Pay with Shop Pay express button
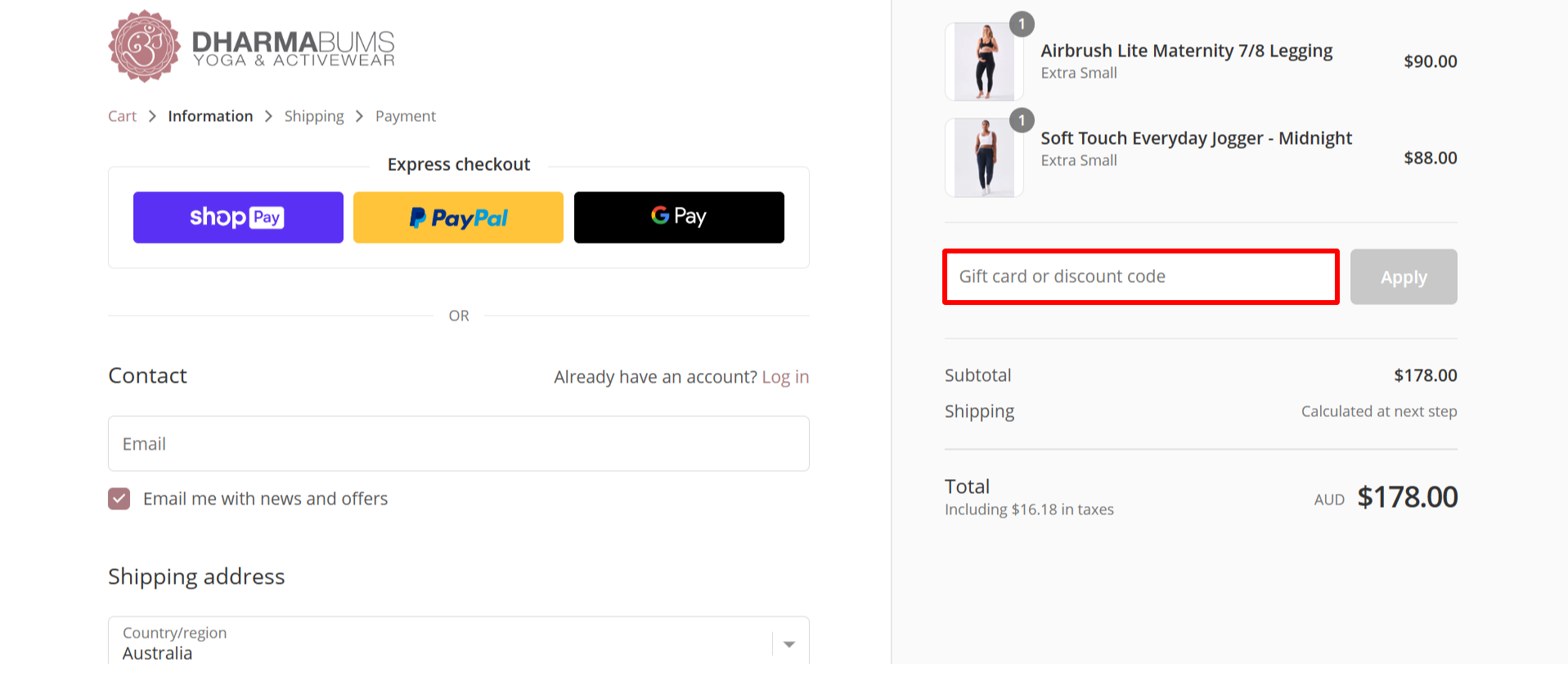The image size is (1568, 677). coord(238,217)
